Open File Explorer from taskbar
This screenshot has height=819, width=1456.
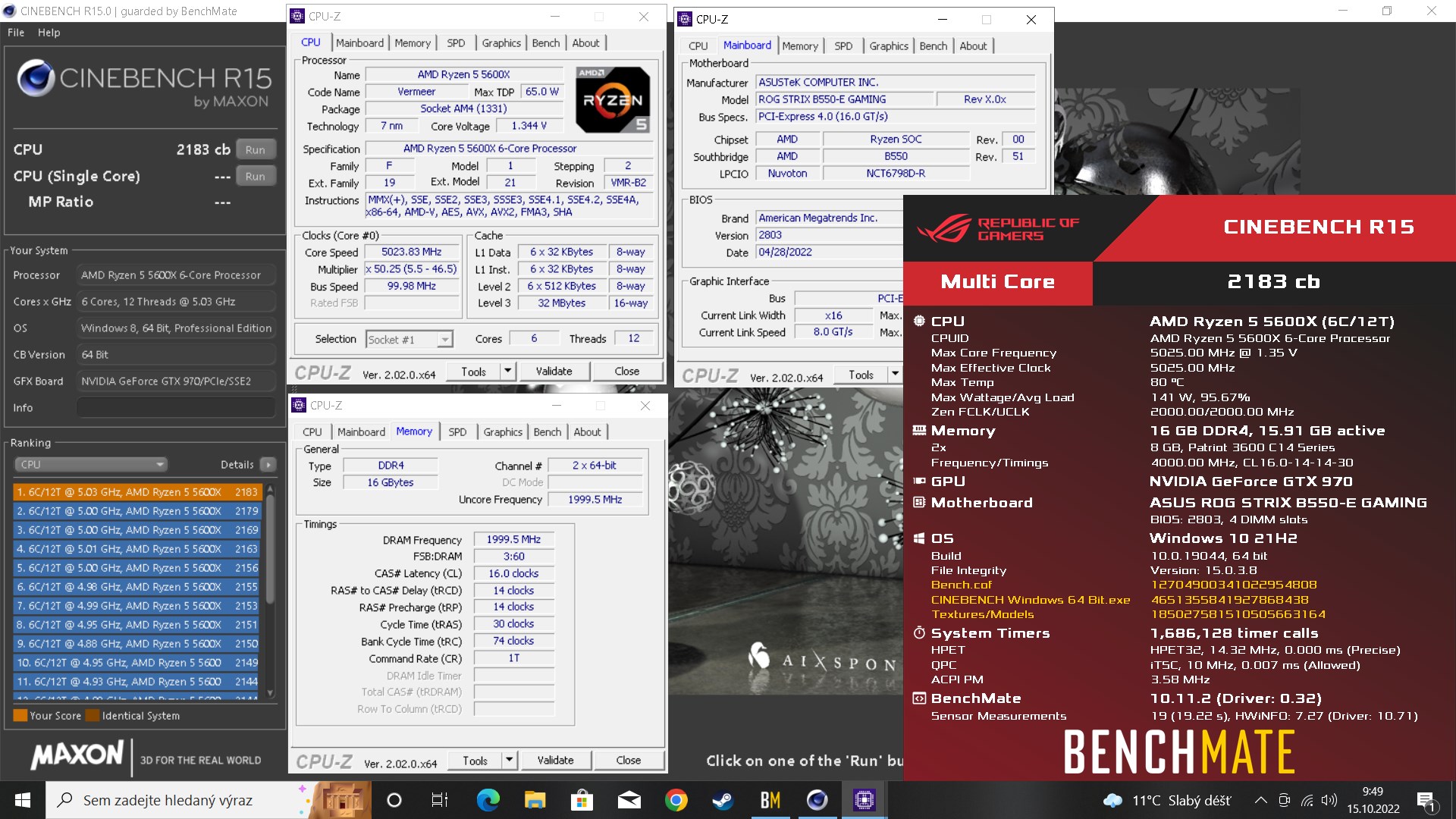[535, 800]
